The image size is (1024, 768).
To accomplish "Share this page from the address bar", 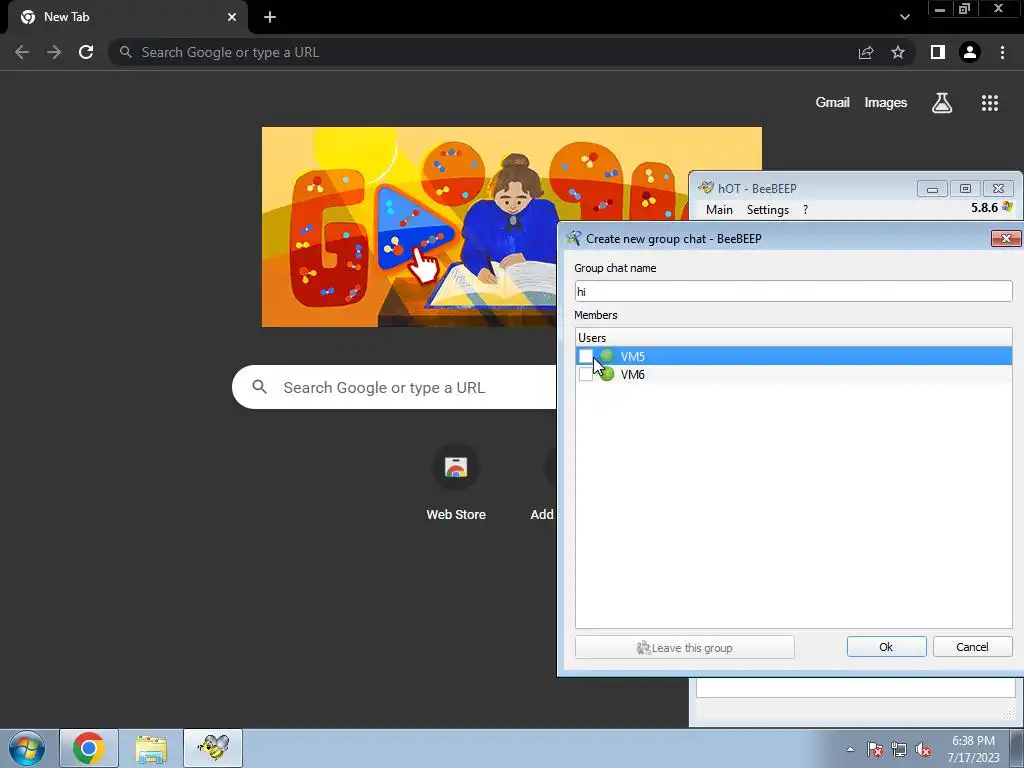I will (866, 52).
